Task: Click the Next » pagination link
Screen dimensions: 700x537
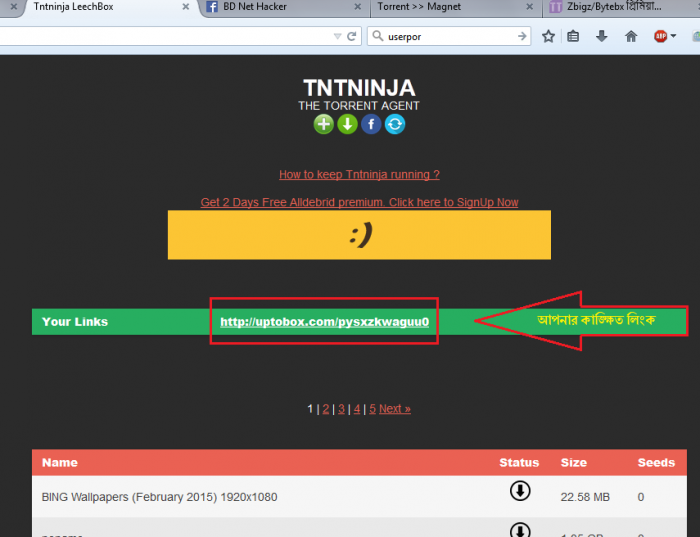Action: click(395, 409)
